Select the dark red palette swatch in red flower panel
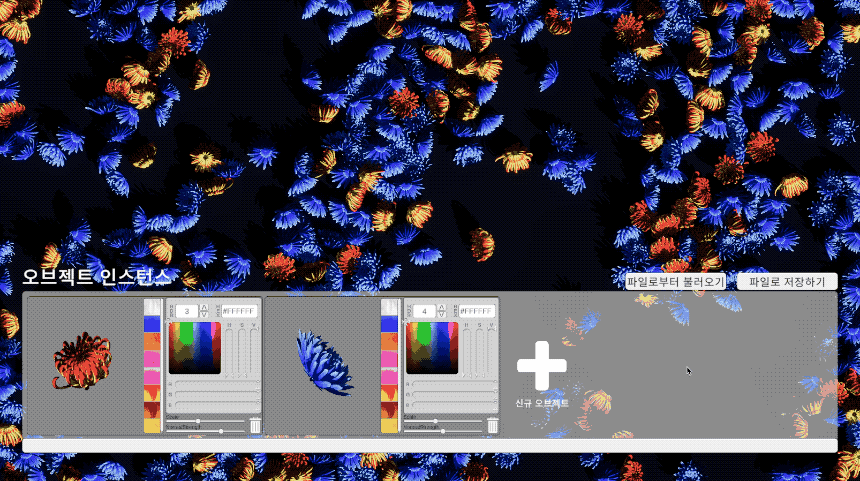The width and height of the screenshot is (860, 481). click(152, 410)
